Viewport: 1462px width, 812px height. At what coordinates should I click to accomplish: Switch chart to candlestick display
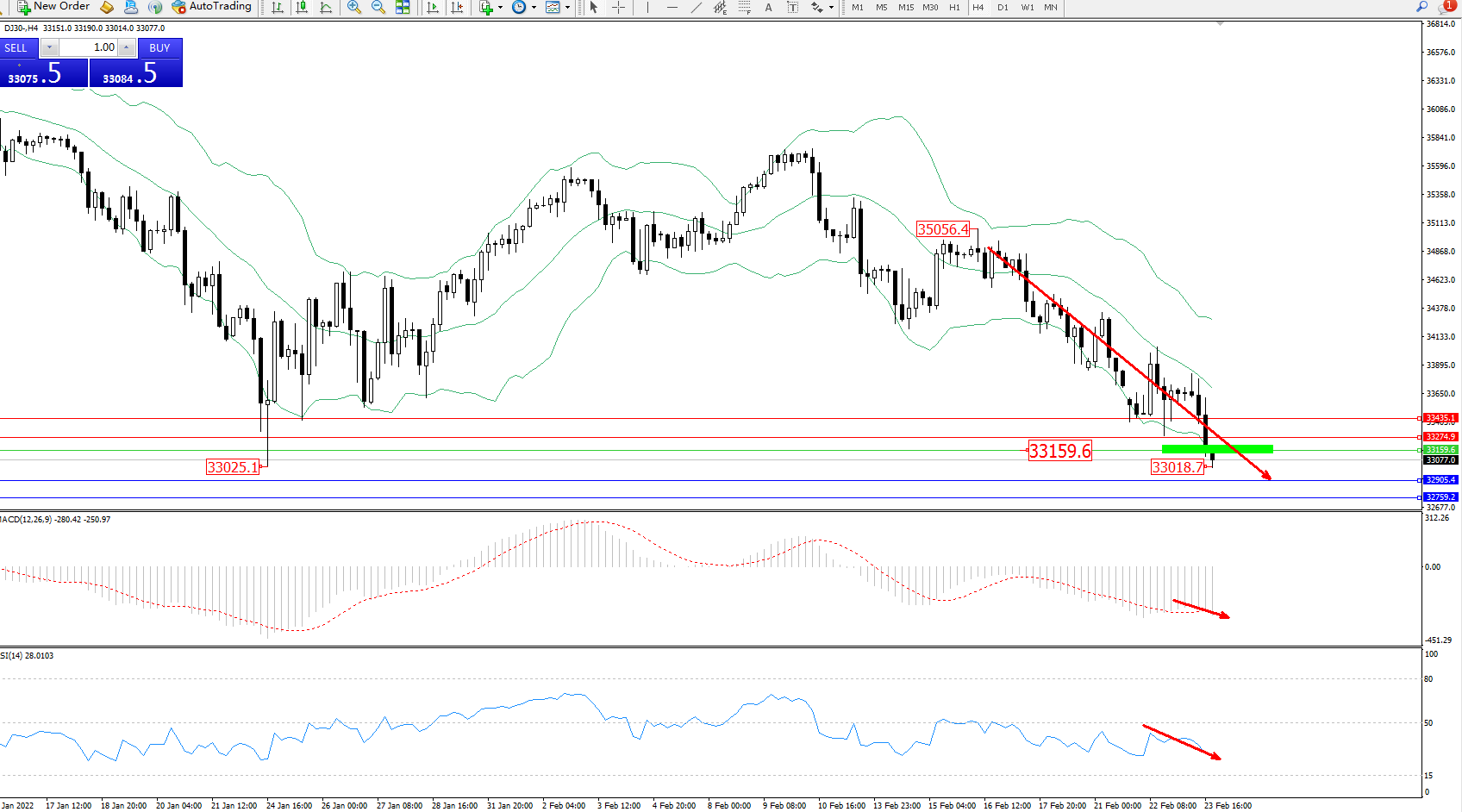coord(302,7)
